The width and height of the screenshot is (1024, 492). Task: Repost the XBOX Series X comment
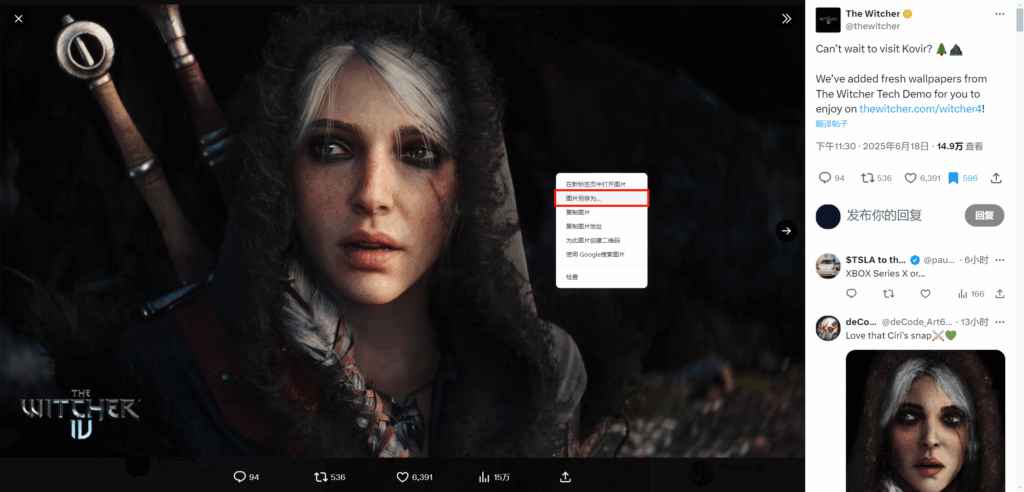(888, 294)
